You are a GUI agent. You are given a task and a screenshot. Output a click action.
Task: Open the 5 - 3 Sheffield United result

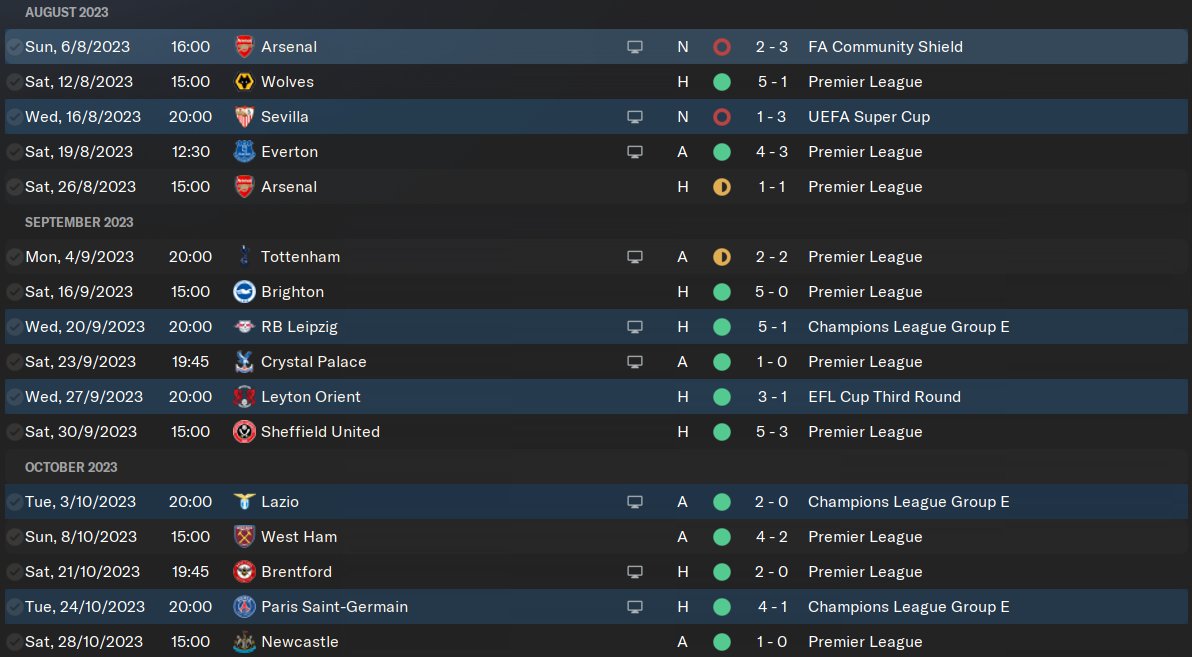click(772, 431)
